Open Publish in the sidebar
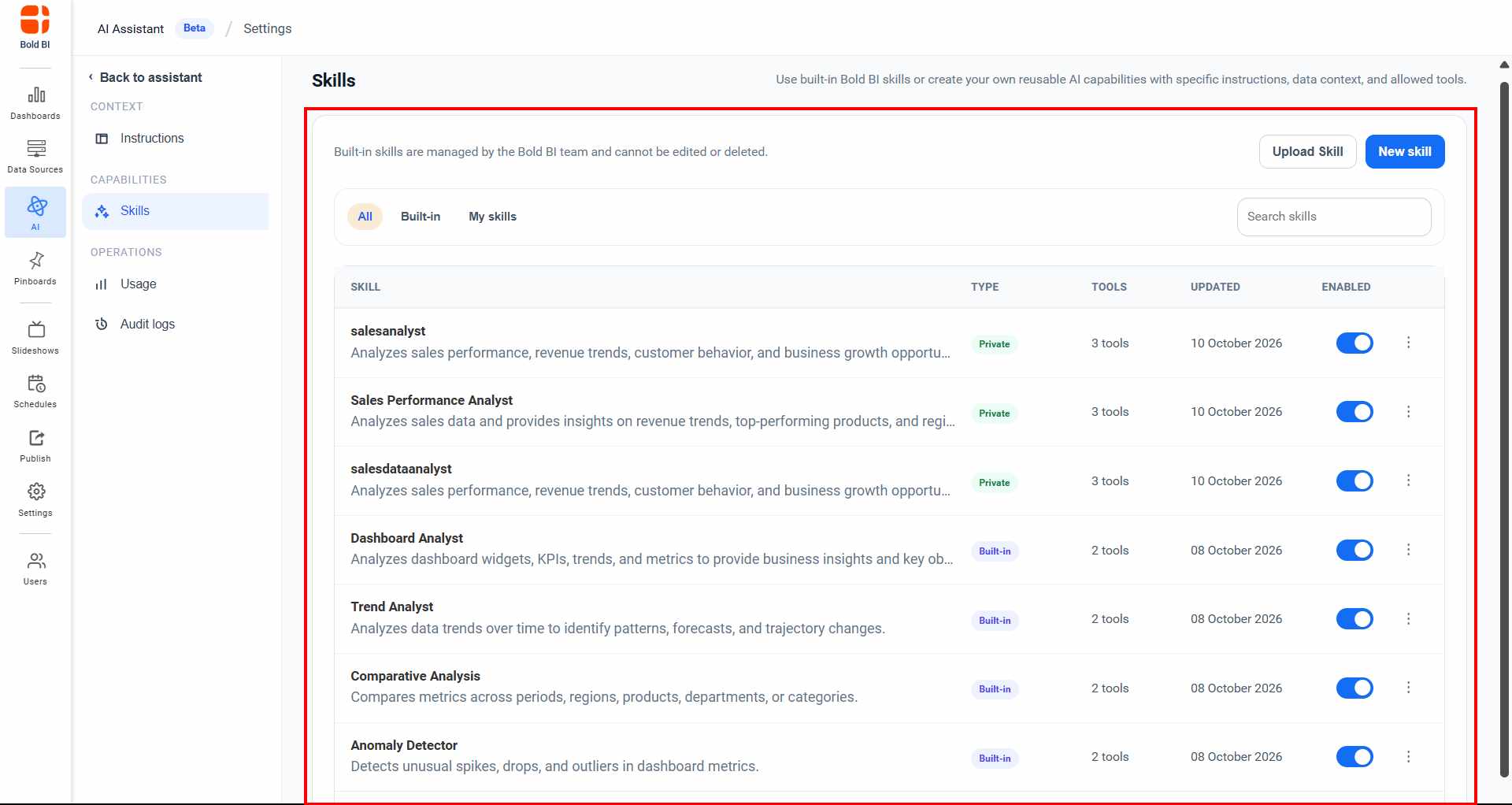 35,446
